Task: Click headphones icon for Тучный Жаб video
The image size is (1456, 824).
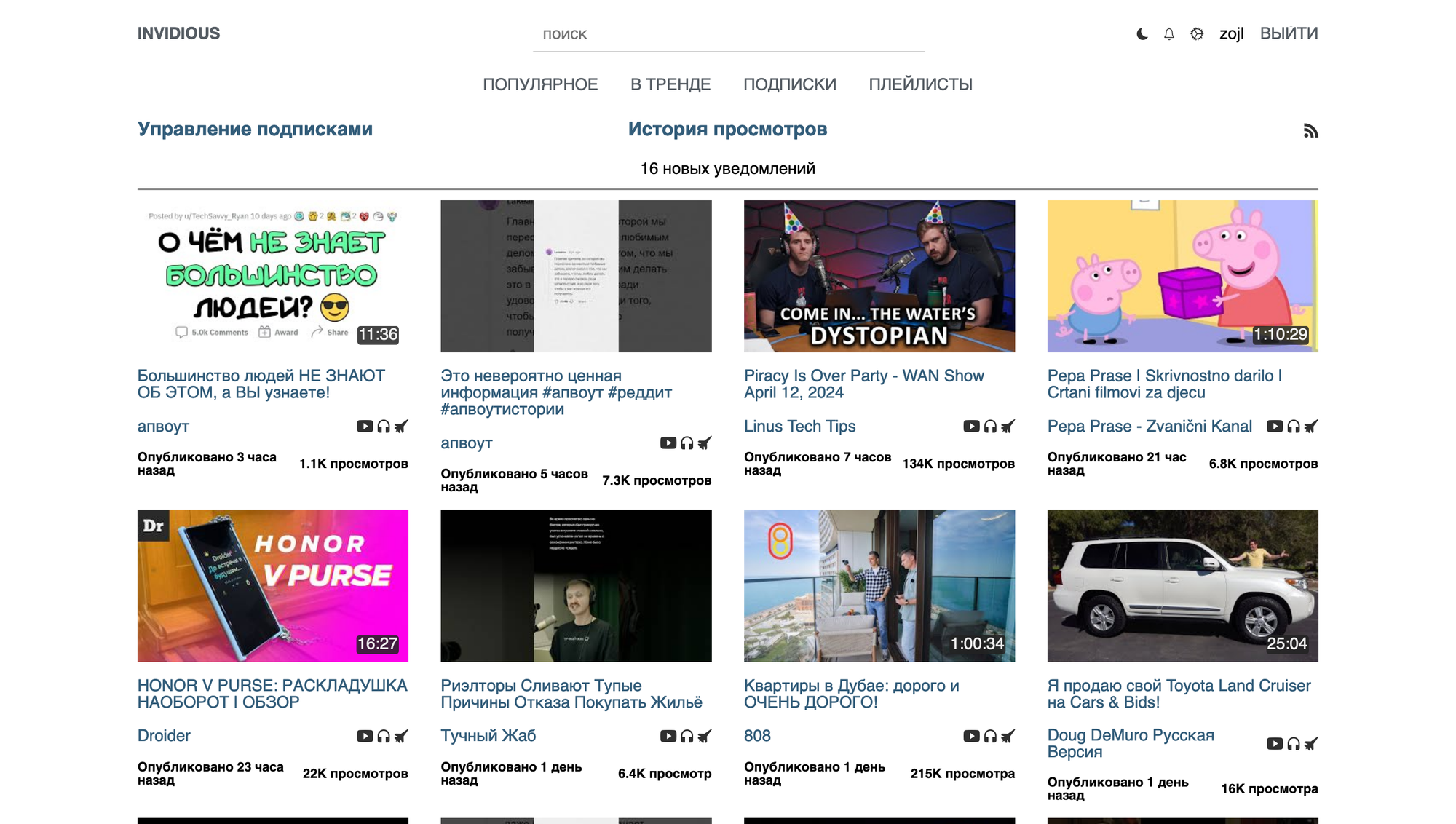Action: point(687,737)
